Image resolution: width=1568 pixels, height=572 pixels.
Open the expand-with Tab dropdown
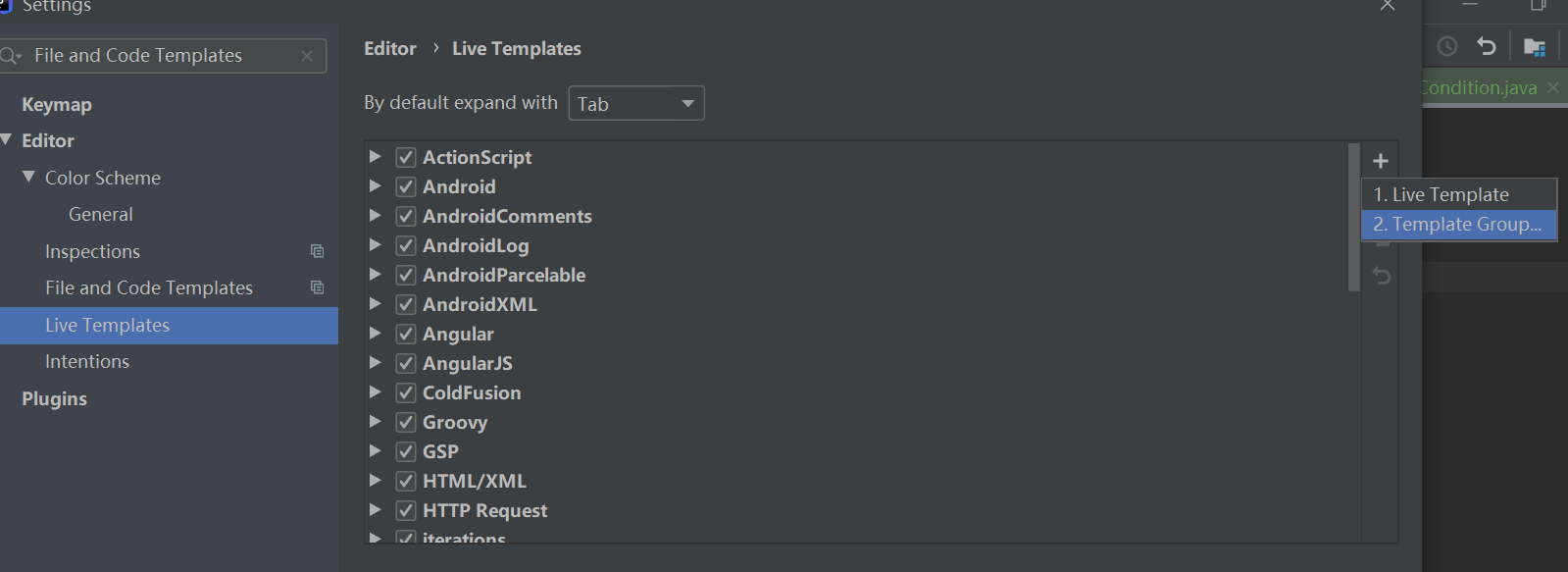pyautogui.click(x=636, y=103)
